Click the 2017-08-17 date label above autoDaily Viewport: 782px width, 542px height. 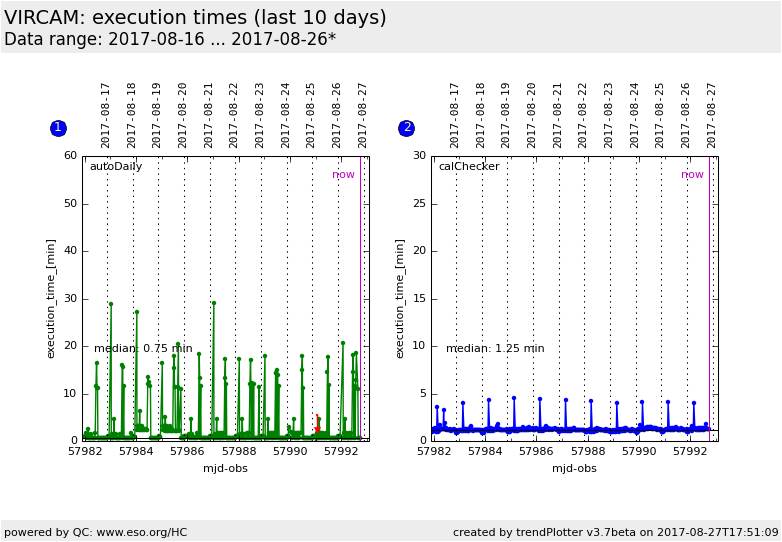(106, 115)
